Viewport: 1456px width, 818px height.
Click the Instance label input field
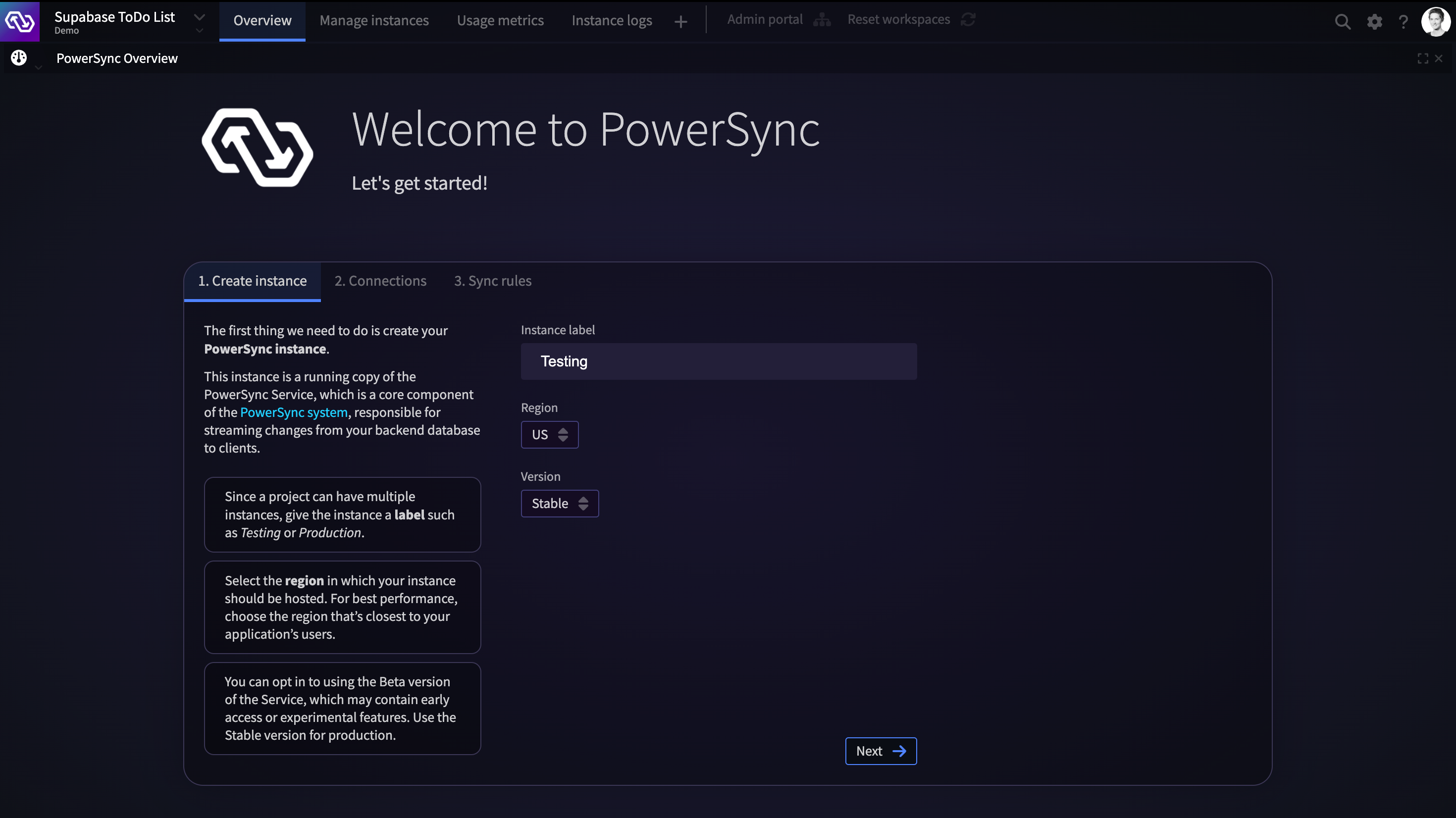719,361
